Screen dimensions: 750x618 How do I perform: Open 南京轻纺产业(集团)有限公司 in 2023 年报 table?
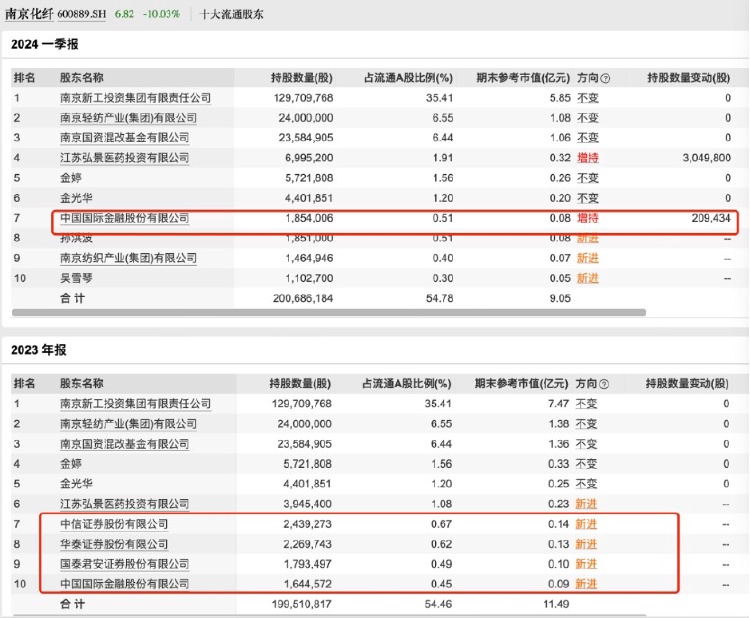click(x=128, y=424)
